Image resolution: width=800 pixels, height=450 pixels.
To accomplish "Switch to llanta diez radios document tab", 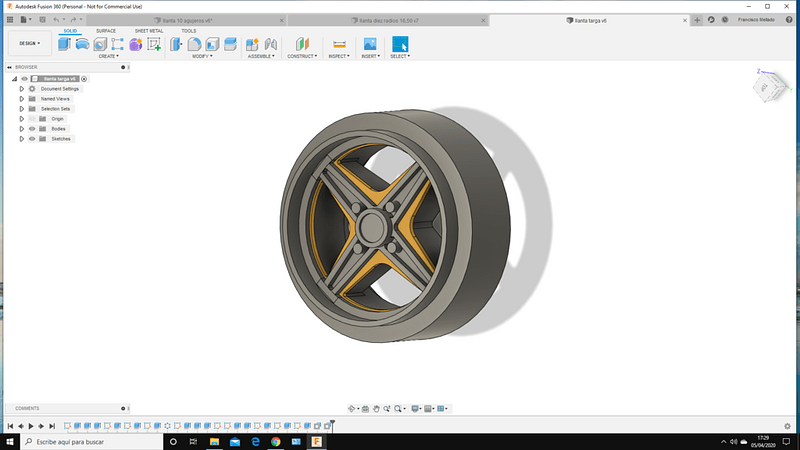I will pyautogui.click(x=389, y=20).
